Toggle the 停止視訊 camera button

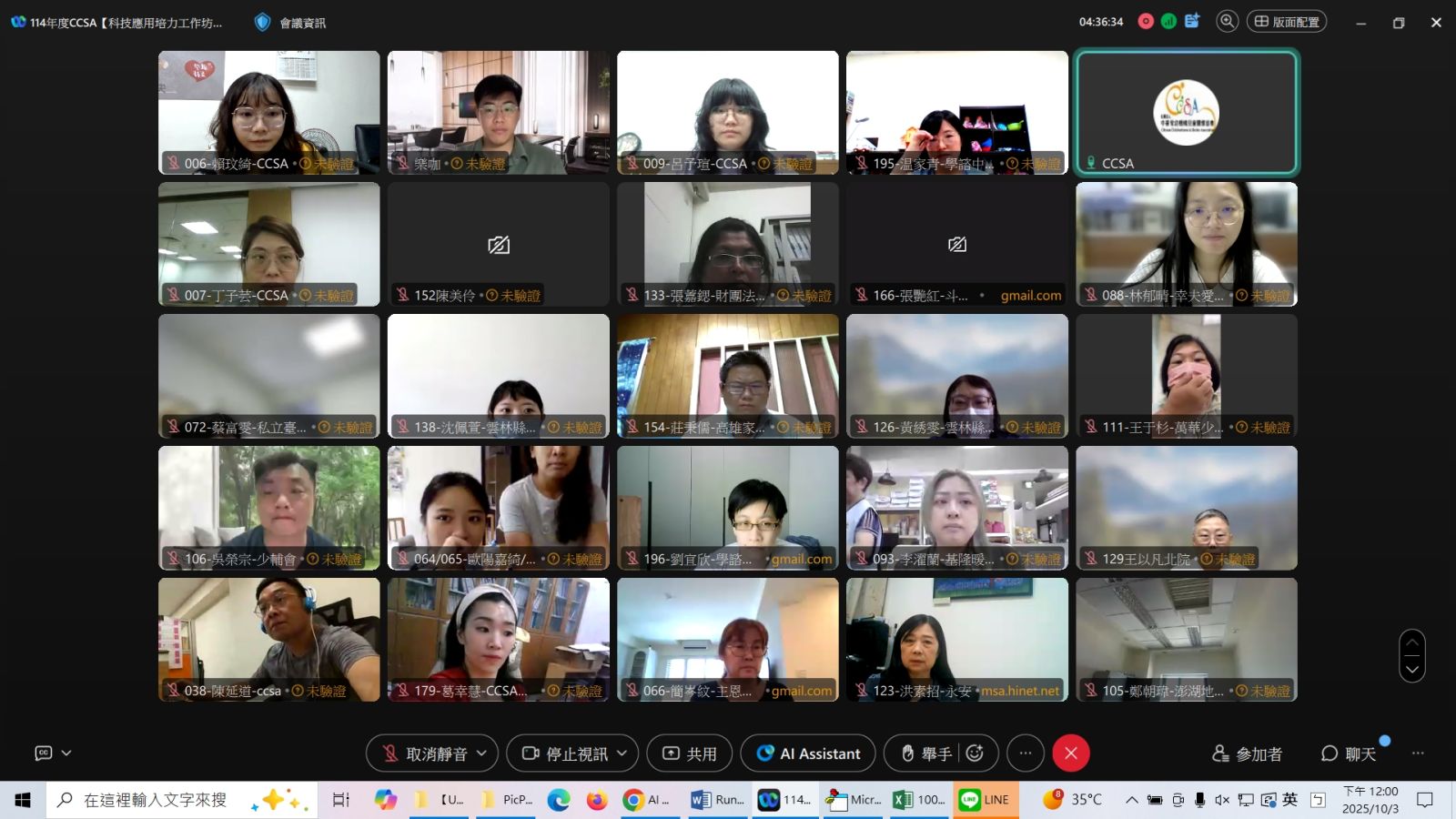tap(564, 753)
